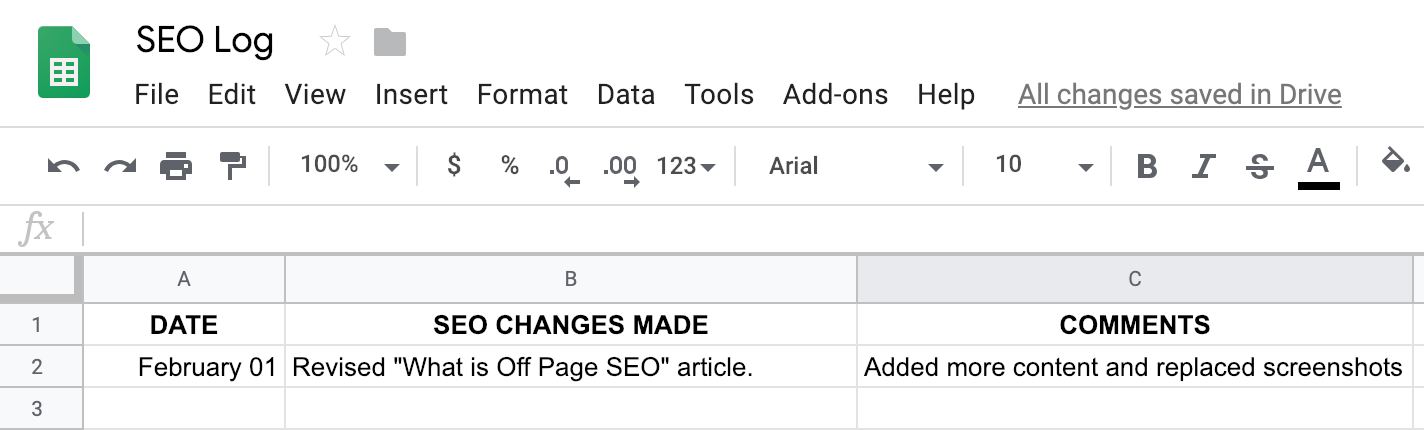Toggle strikethrough formatting
The image size is (1424, 430).
1260,166
